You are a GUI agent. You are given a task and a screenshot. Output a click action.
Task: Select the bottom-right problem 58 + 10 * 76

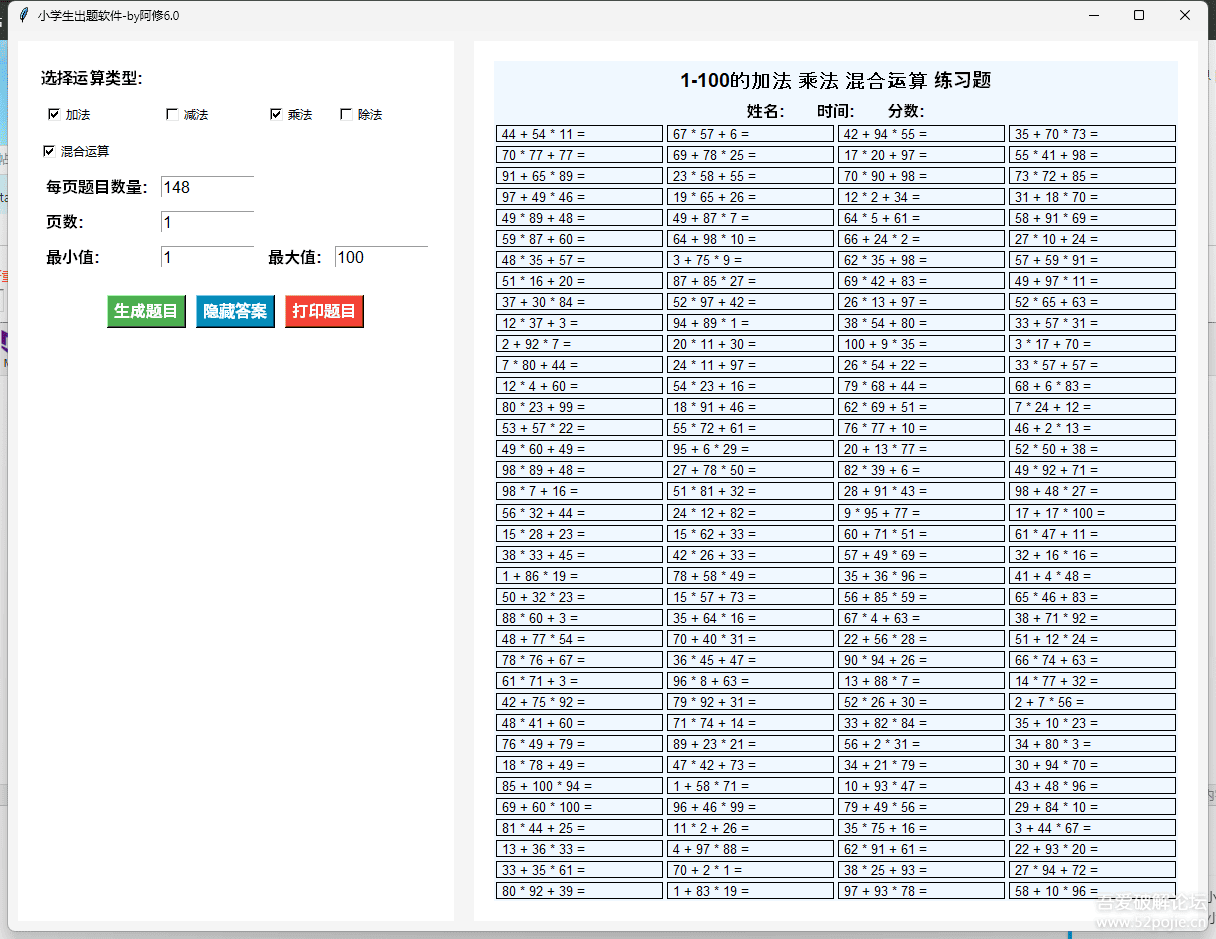pyautogui.click(x=1092, y=890)
